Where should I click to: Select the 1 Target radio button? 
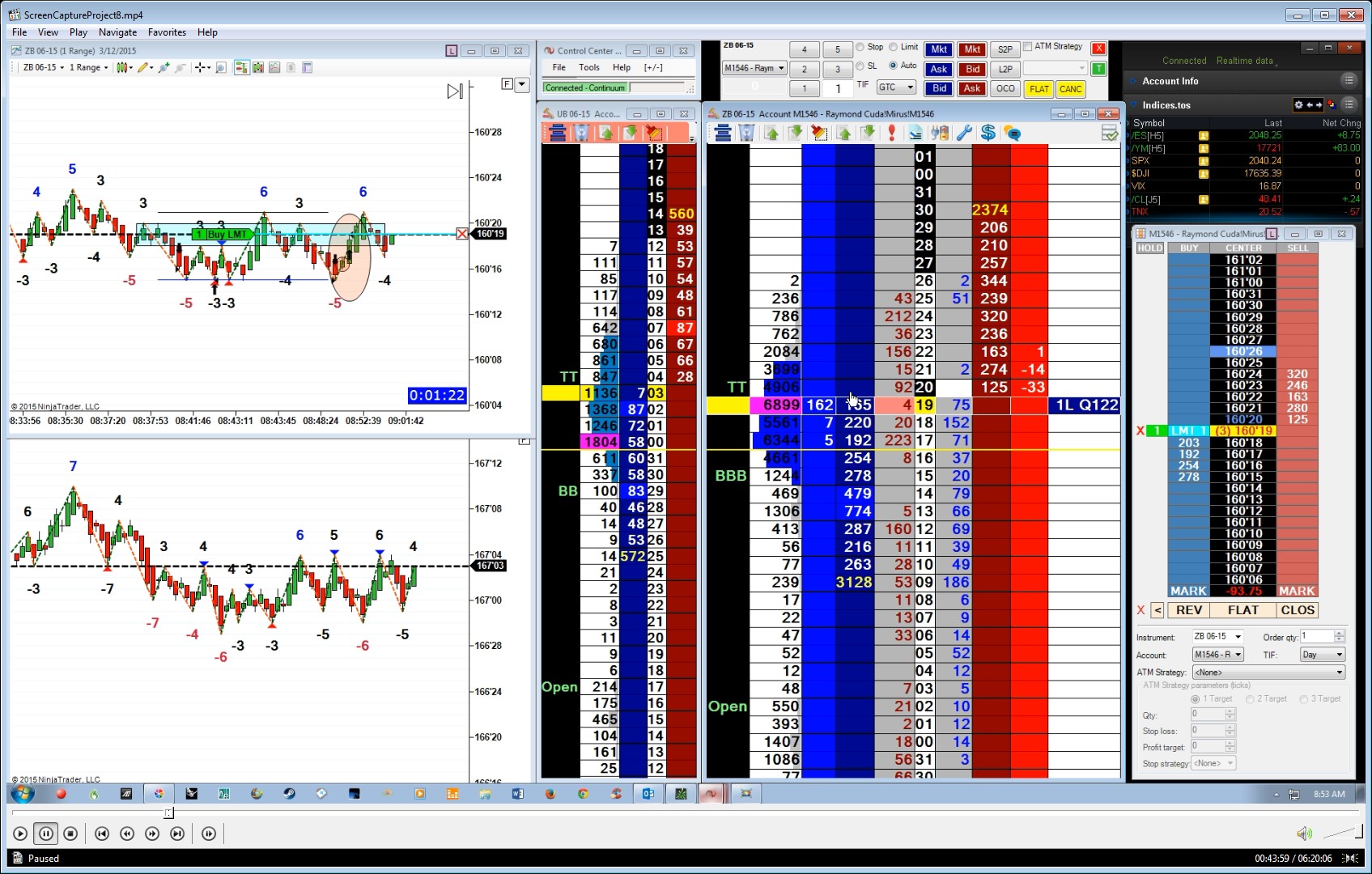tap(1196, 699)
